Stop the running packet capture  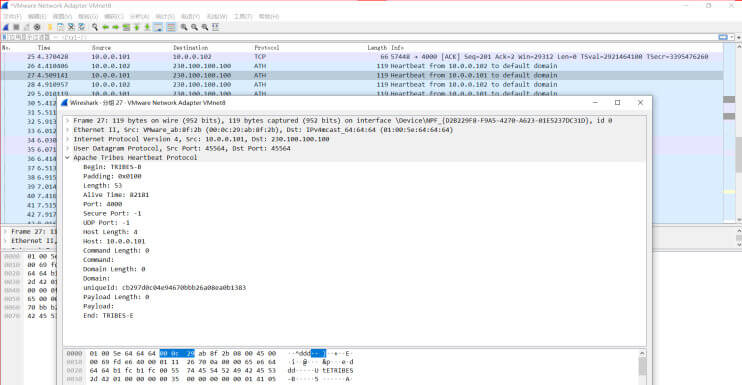(17, 27)
